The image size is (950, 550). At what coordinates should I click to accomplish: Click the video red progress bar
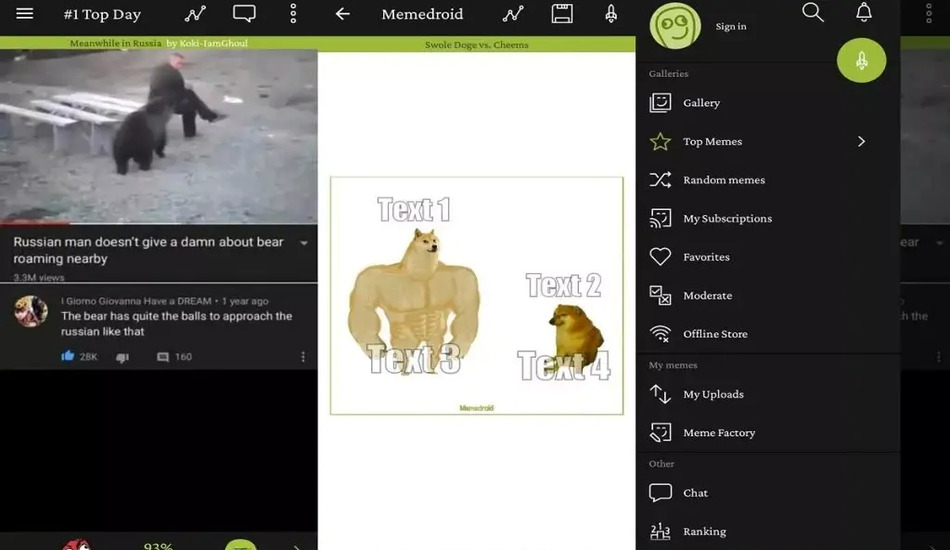click(x=35, y=223)
